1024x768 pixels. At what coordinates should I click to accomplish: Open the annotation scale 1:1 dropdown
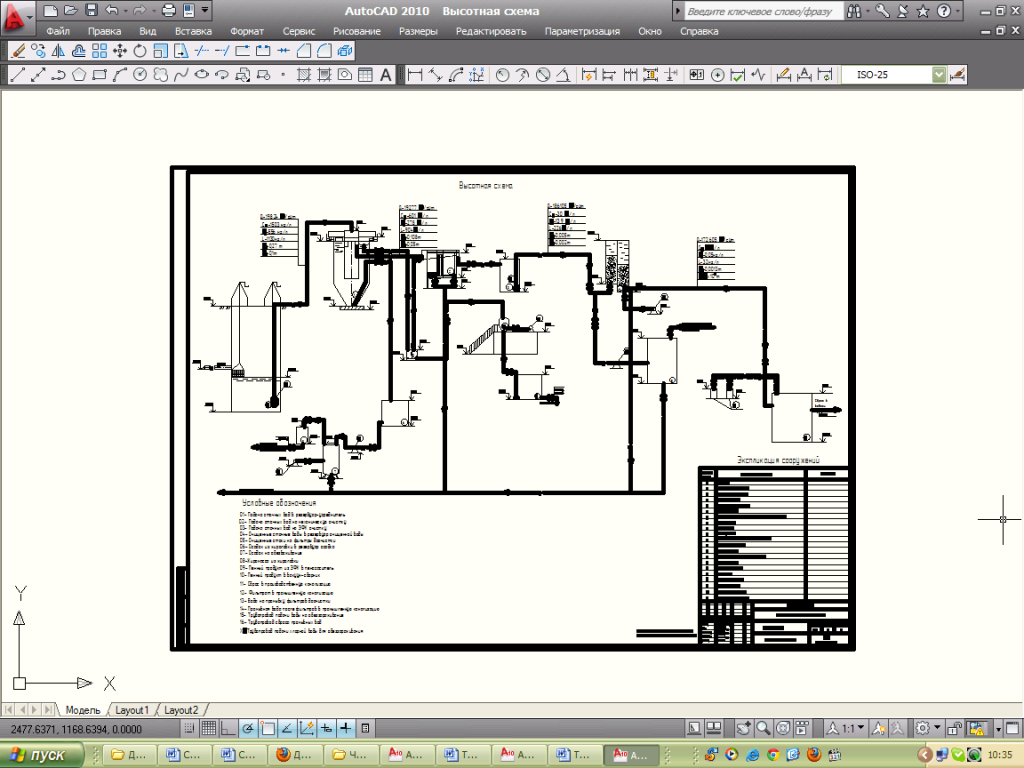point(847,728)
